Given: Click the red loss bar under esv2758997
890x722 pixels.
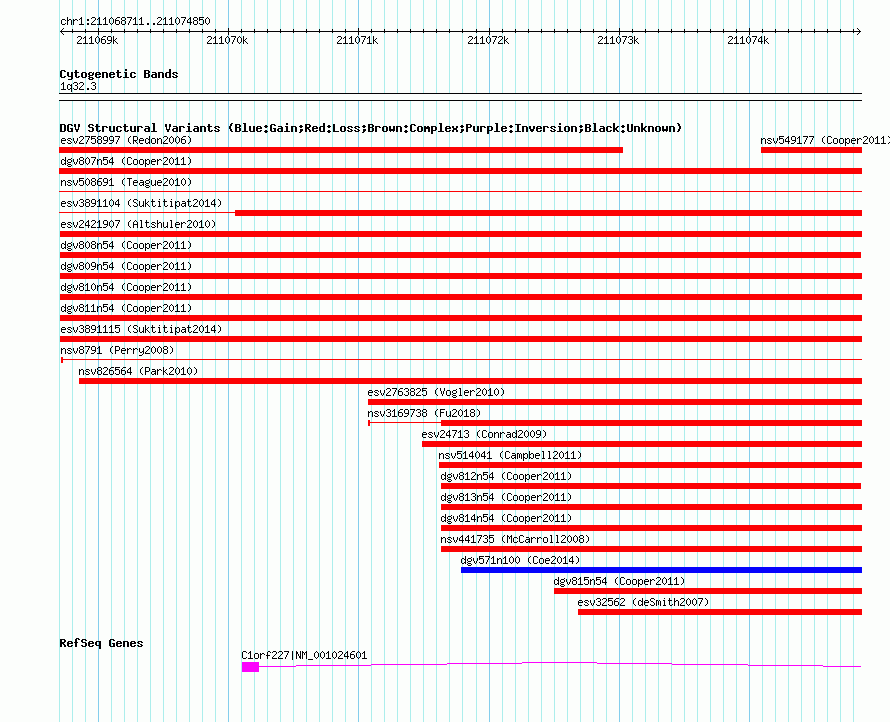Looking at the screenshot, I should 341,150.
